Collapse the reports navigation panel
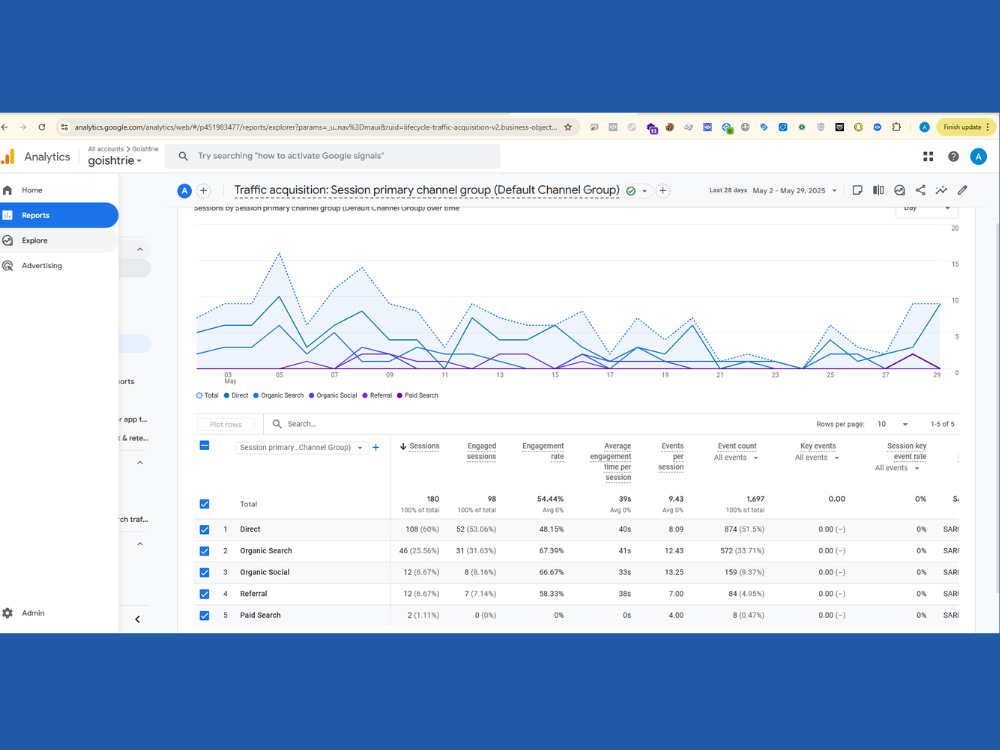Viewport: 1000px width, 750px height. coord(137,619)
